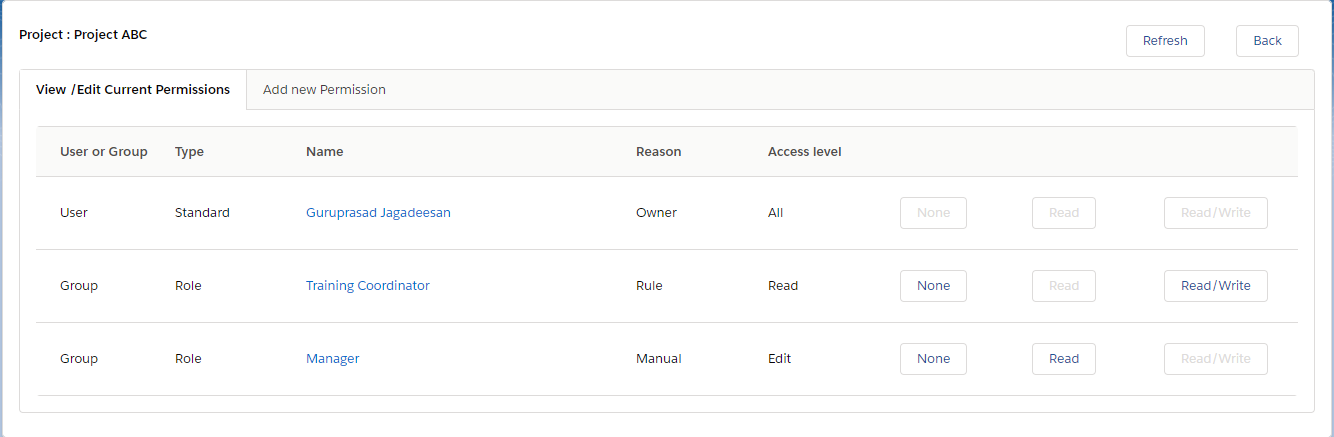Click Read button in Guruprasad Jagadeesan row
Image resolution: width=1334 pixels, height=437 pixels.
tap(1063, 213)
